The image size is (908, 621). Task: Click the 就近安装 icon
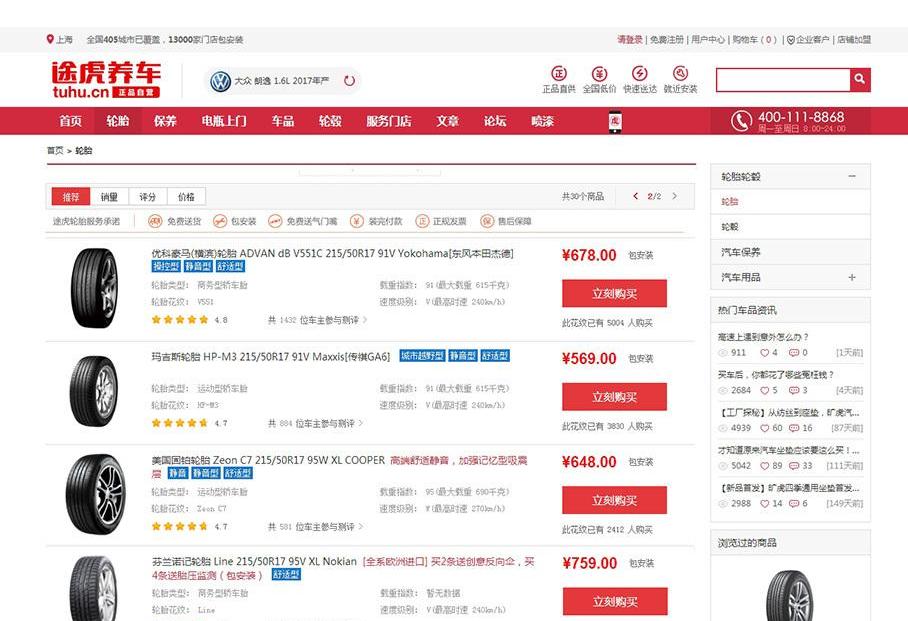pos(680,73)
